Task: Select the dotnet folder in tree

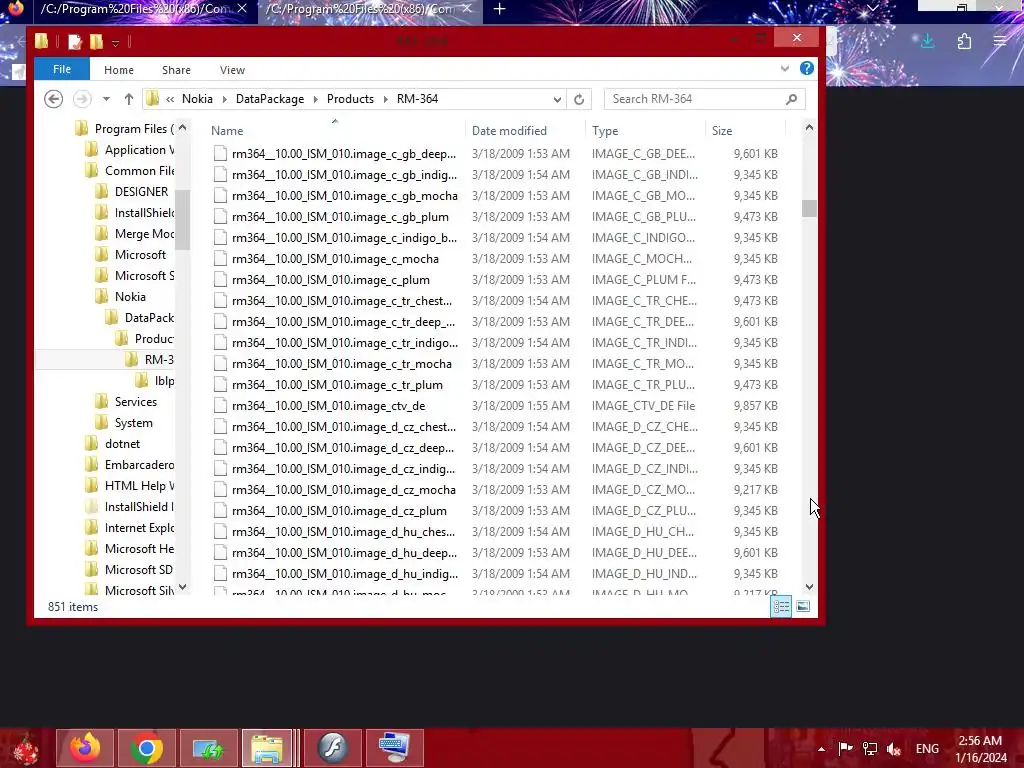Action: click(122, 443)
